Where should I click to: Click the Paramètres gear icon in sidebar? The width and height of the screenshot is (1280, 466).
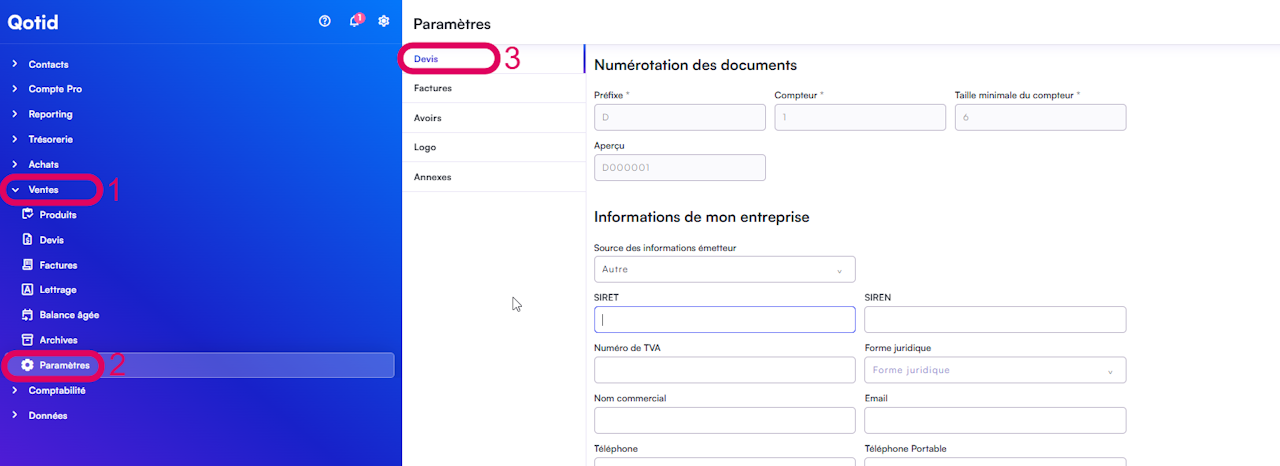click(x=28, y=365)
